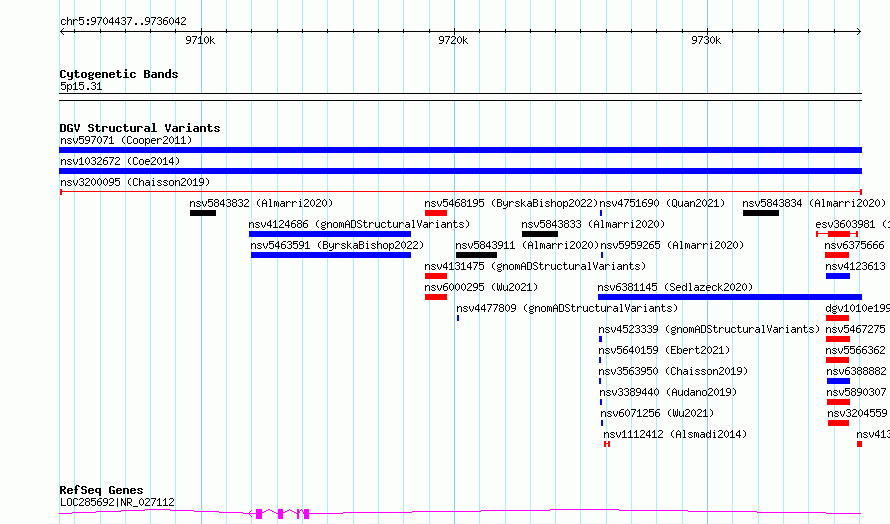This screenshot has height=524, width=890.
Task: Open the nsv3200095 (Chaisson2019) variant label
Action: coord(135,182)
